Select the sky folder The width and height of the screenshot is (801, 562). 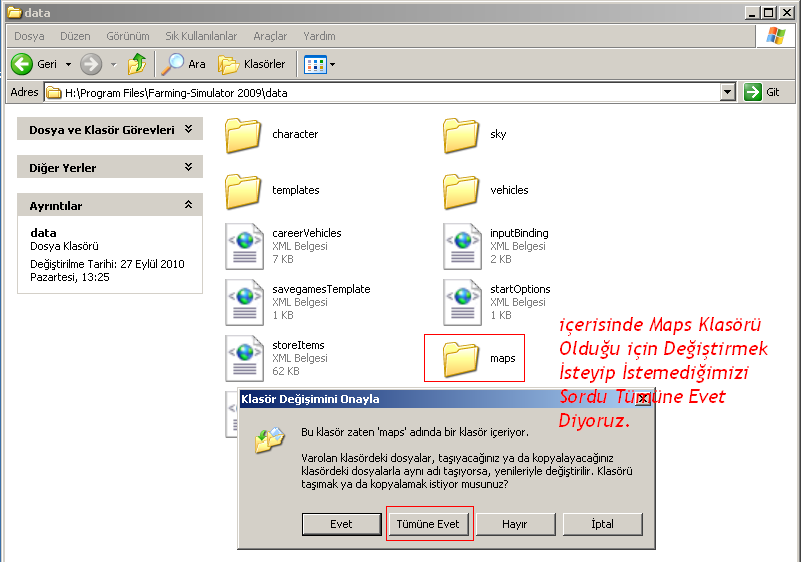click(x=461, y=135)
